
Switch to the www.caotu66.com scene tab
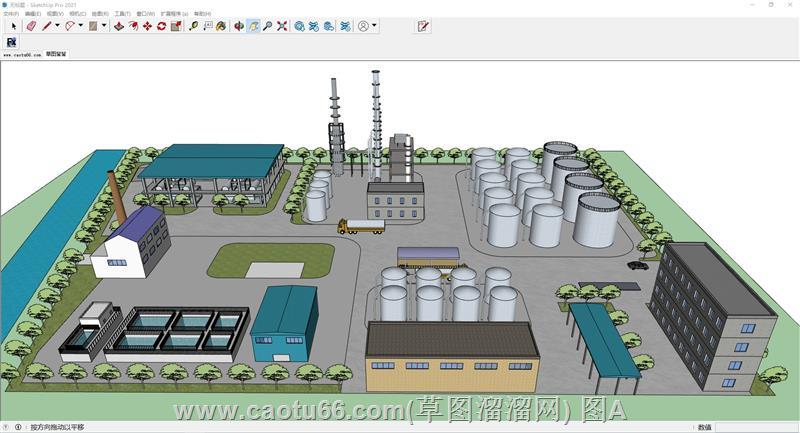pyautogui.click(x=22, y=54)
